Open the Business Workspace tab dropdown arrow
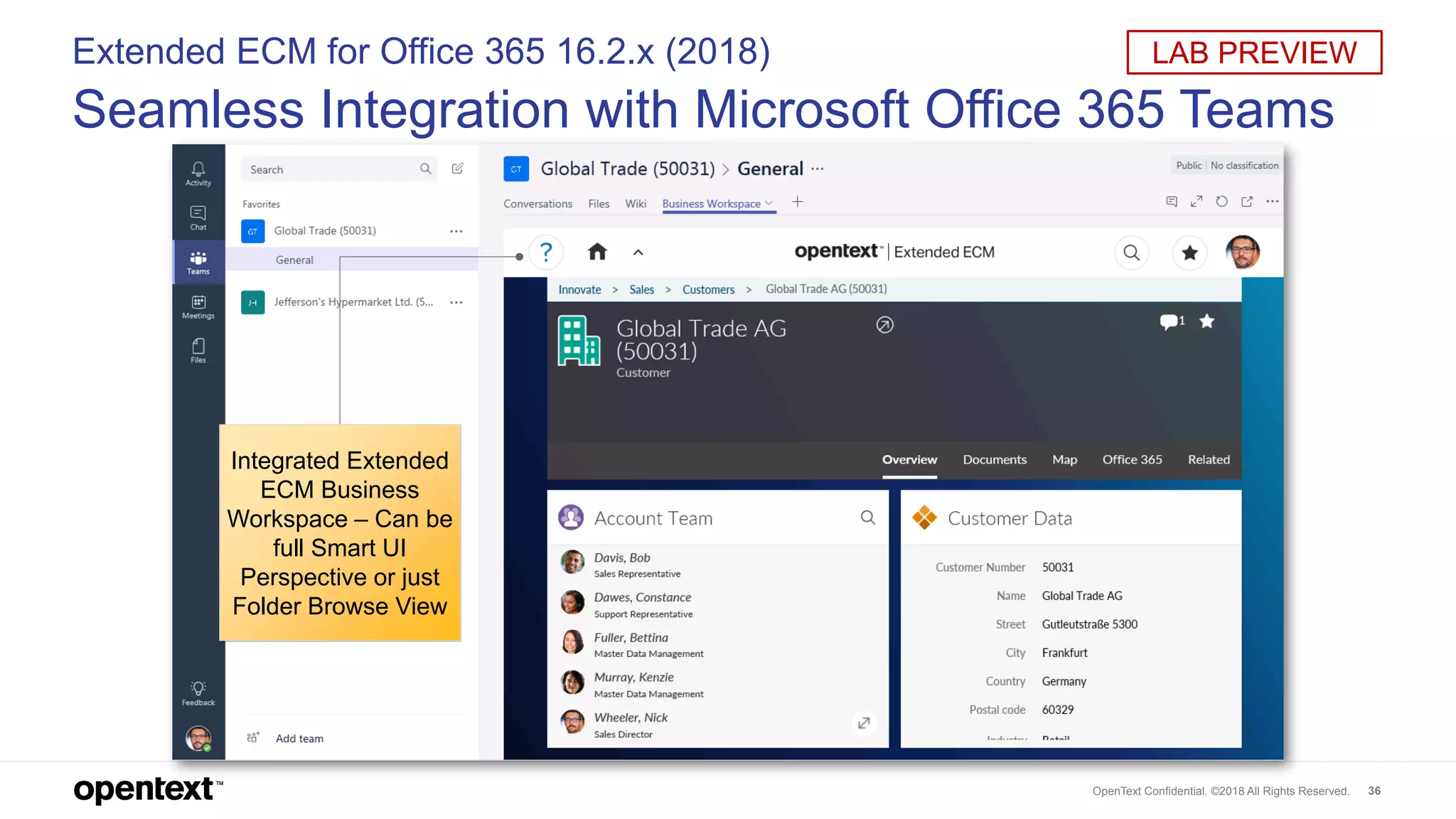This screenshot has width=1456, height=819. pos(769,203)
